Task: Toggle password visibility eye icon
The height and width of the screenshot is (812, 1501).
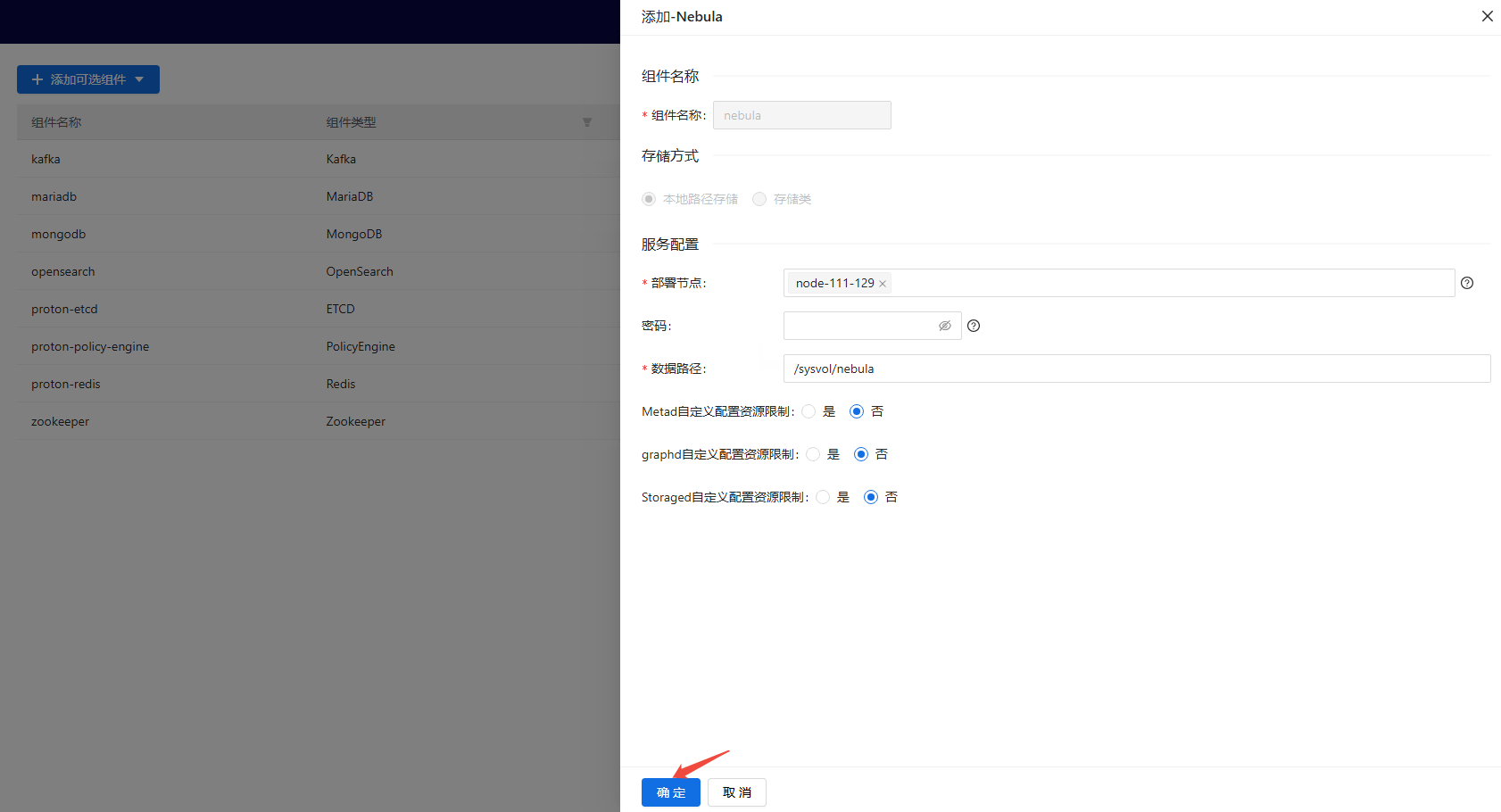Action: click(944, 326)
